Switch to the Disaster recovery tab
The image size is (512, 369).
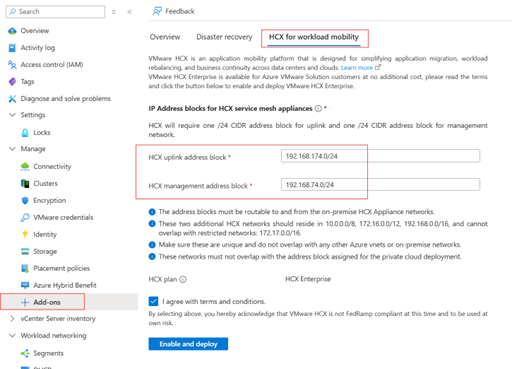224,37
